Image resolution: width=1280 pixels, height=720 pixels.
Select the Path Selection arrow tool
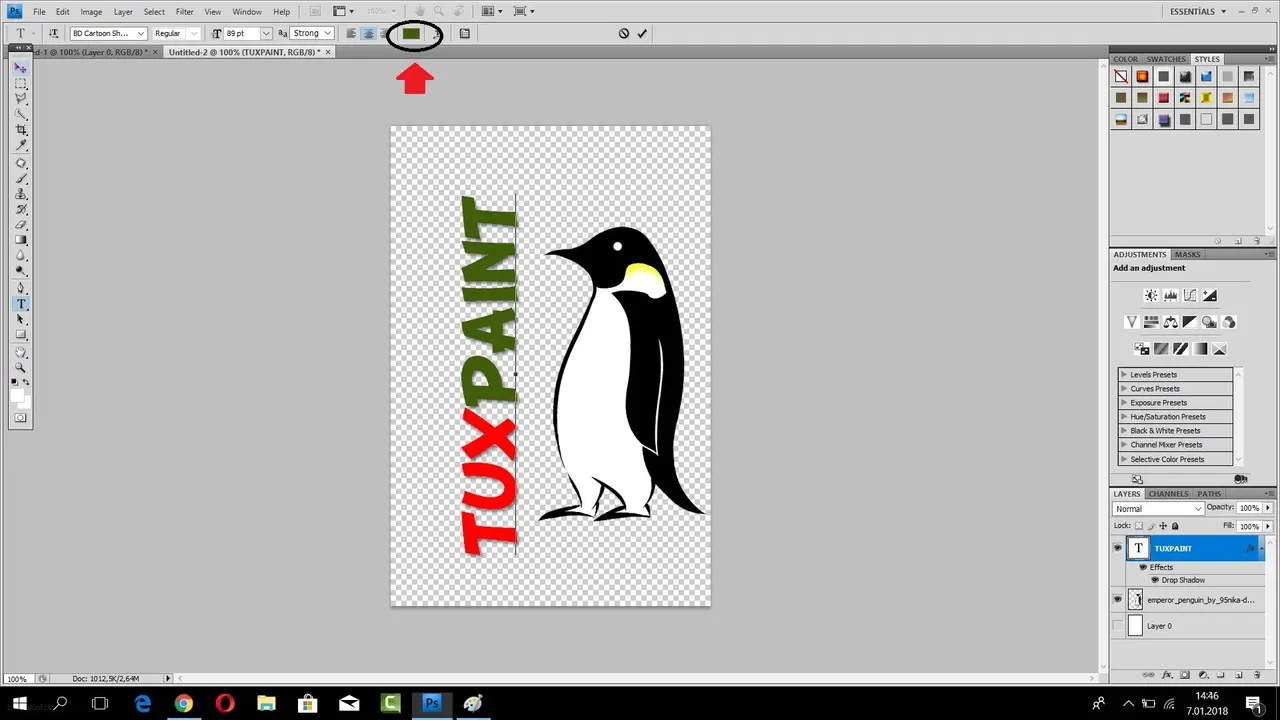click(20, 319)
